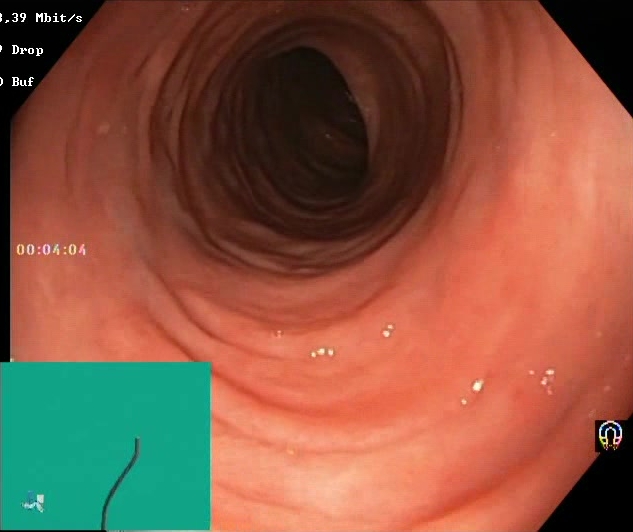Click the green scope-position inset map
This screenshot has width=633, height=532.
(x=105, y=446)
